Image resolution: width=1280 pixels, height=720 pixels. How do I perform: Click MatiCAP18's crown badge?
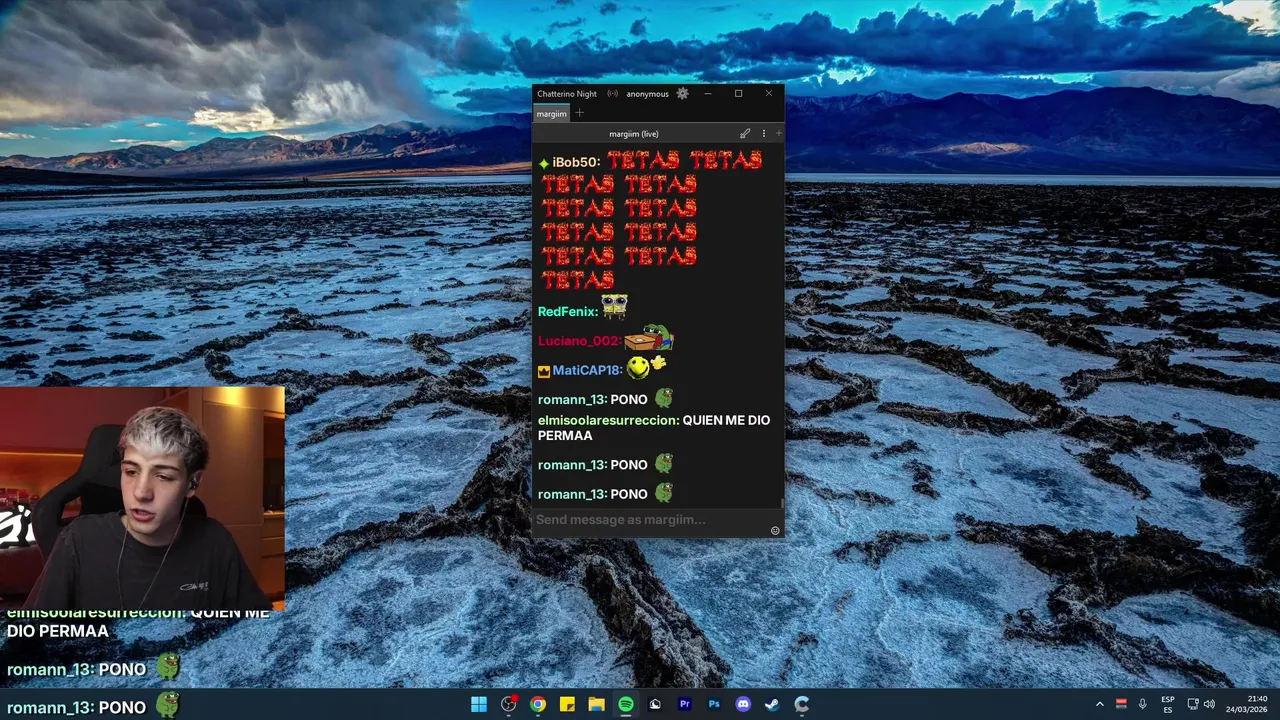click(x=544, y=371)
